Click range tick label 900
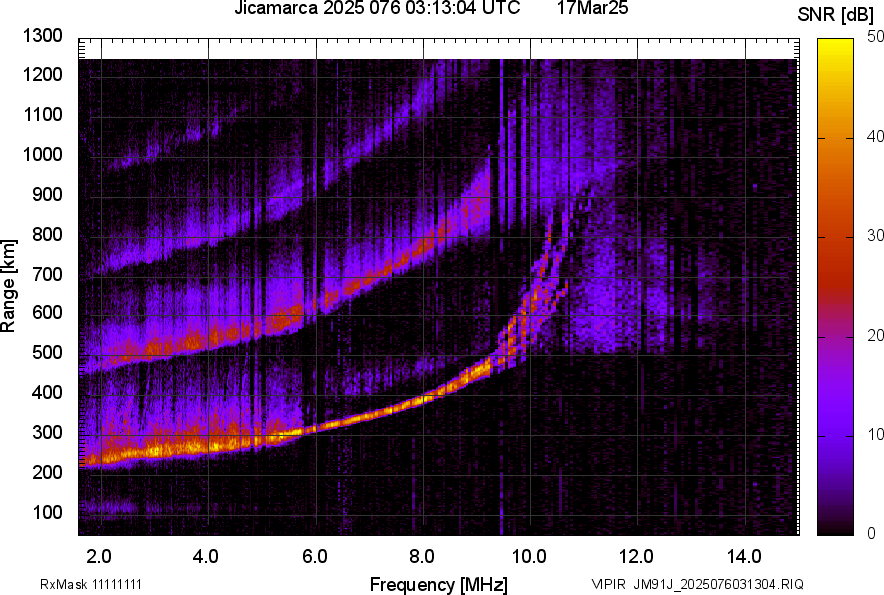 [x=47, y=194]
